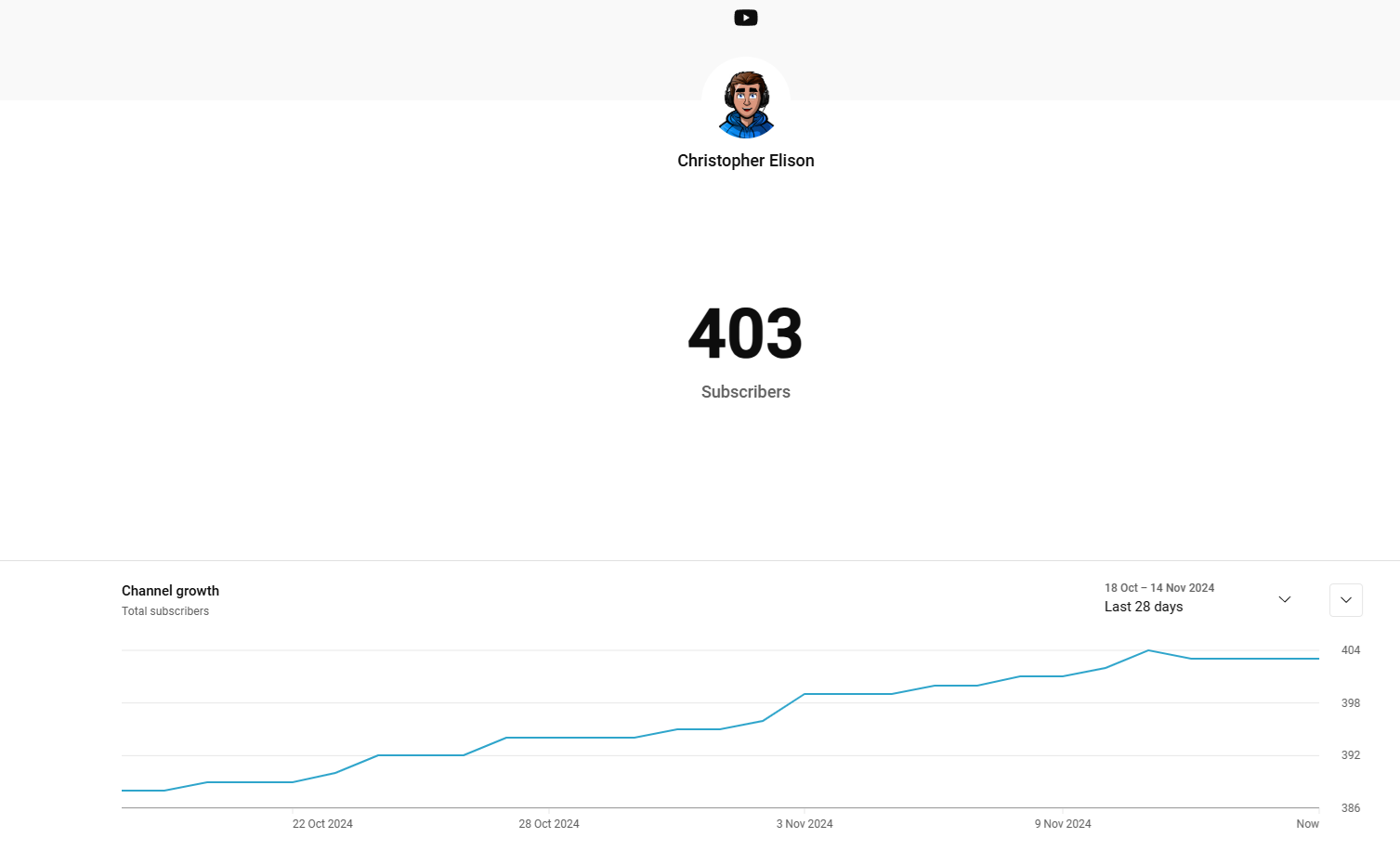Screen dimensions: 1400x851
Task: Click the Now axis label
Action: (x=1307, y=824)
